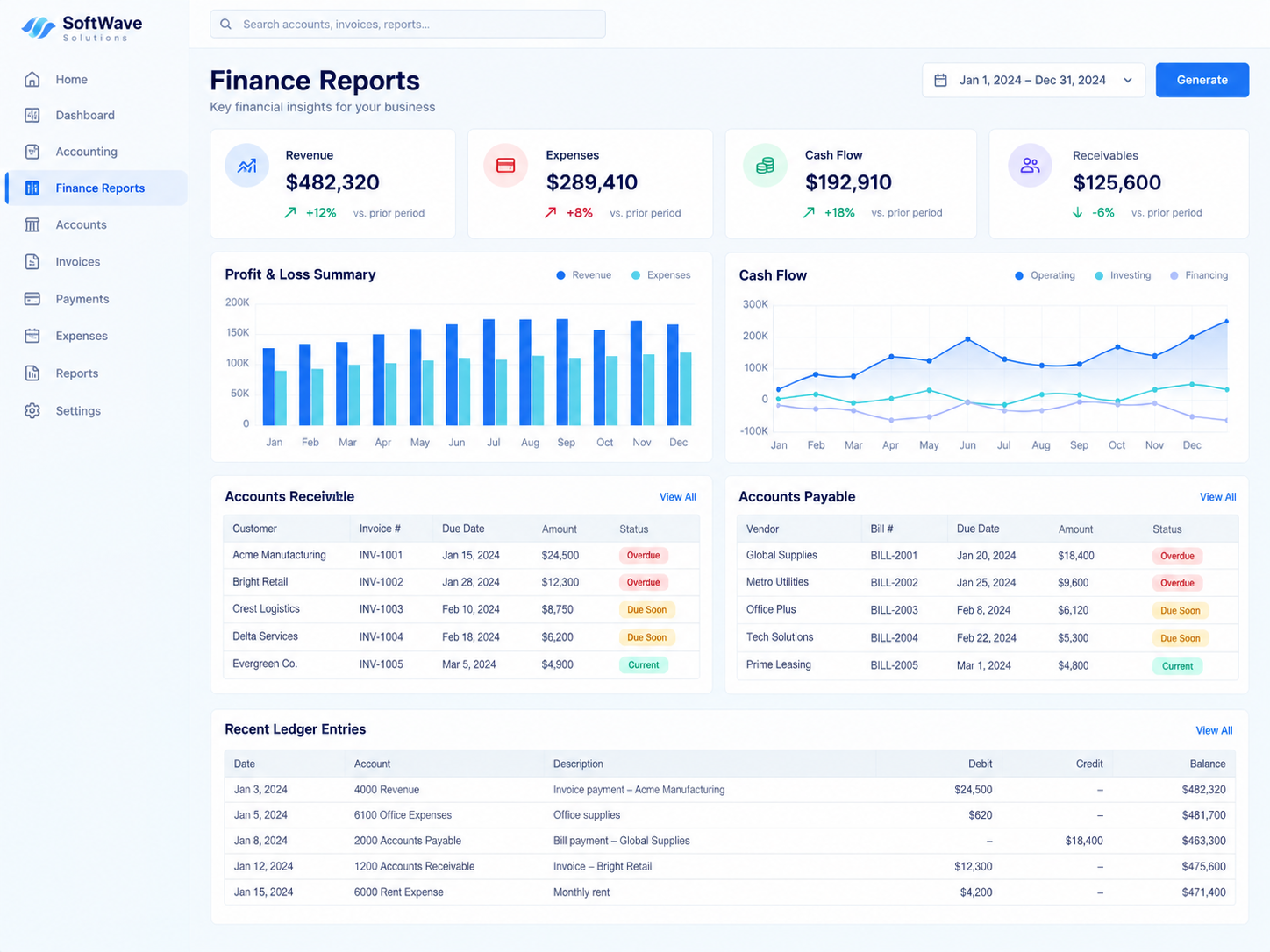Click the Settings gear icon
1270x952 pixels.
coord(32,410)
